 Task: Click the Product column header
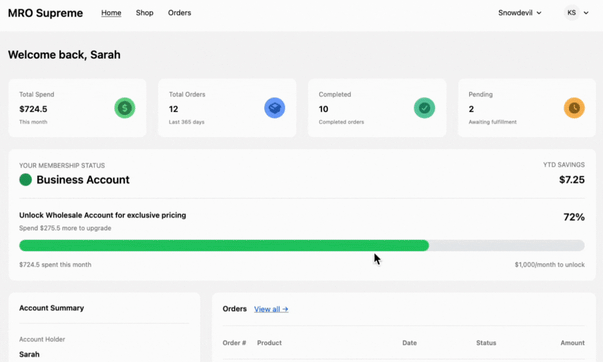click(x=269, y=343)
